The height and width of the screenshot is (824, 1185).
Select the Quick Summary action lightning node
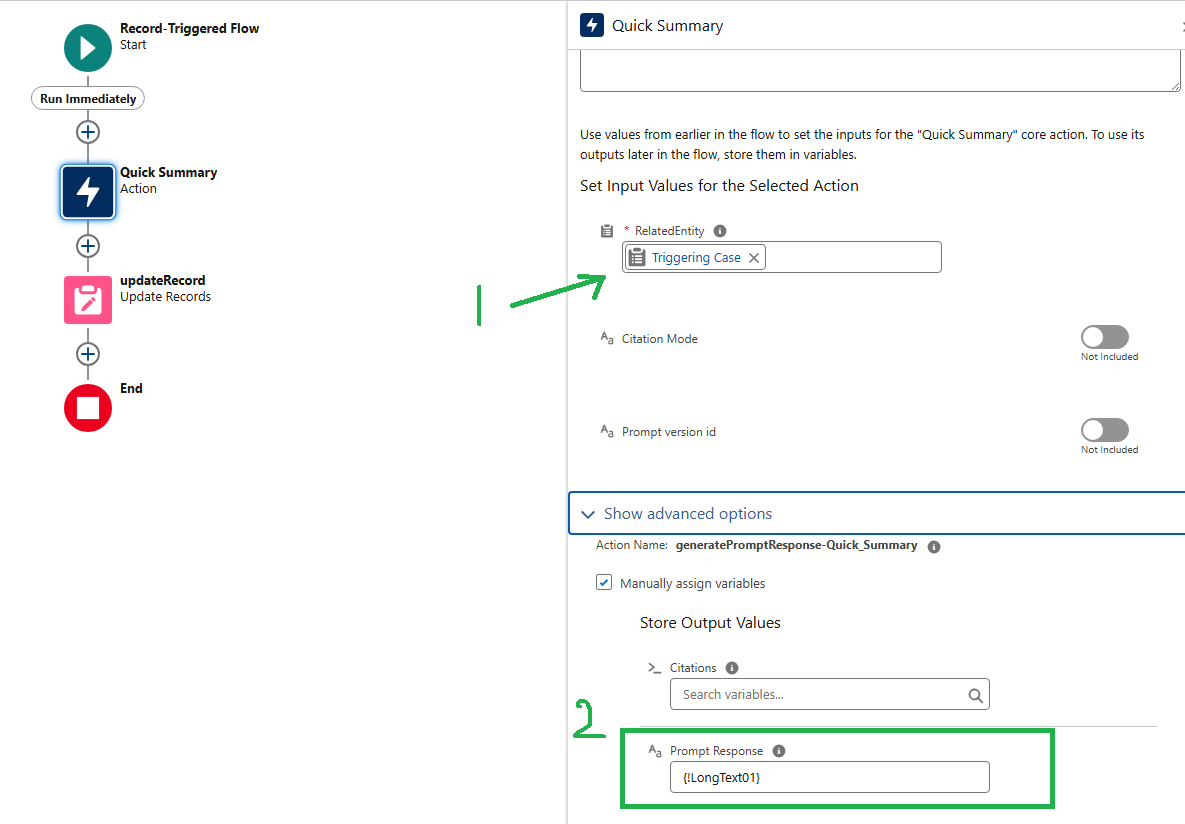click(88, 192)
